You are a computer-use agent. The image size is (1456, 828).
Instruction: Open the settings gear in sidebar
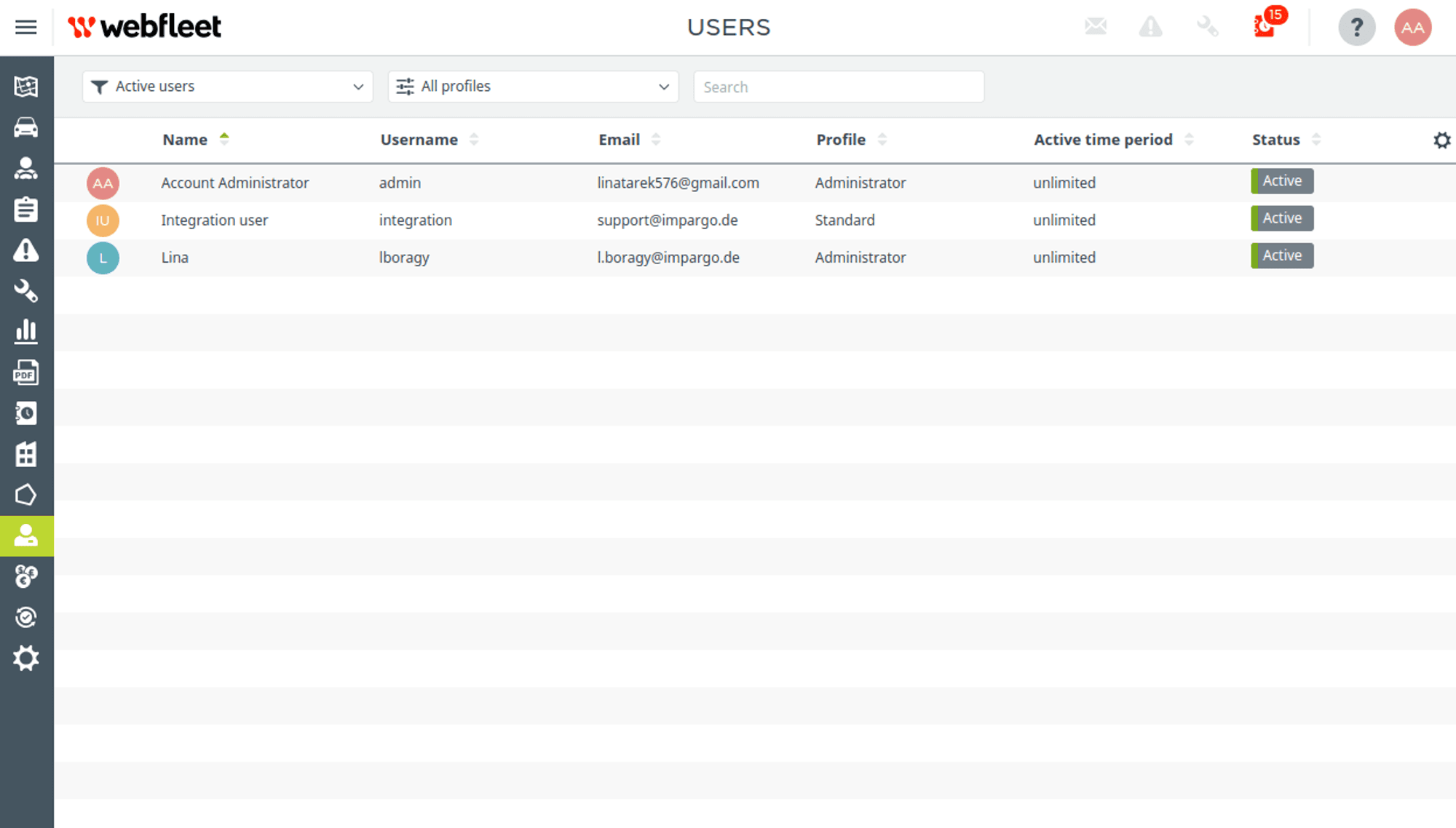[26, 658]
